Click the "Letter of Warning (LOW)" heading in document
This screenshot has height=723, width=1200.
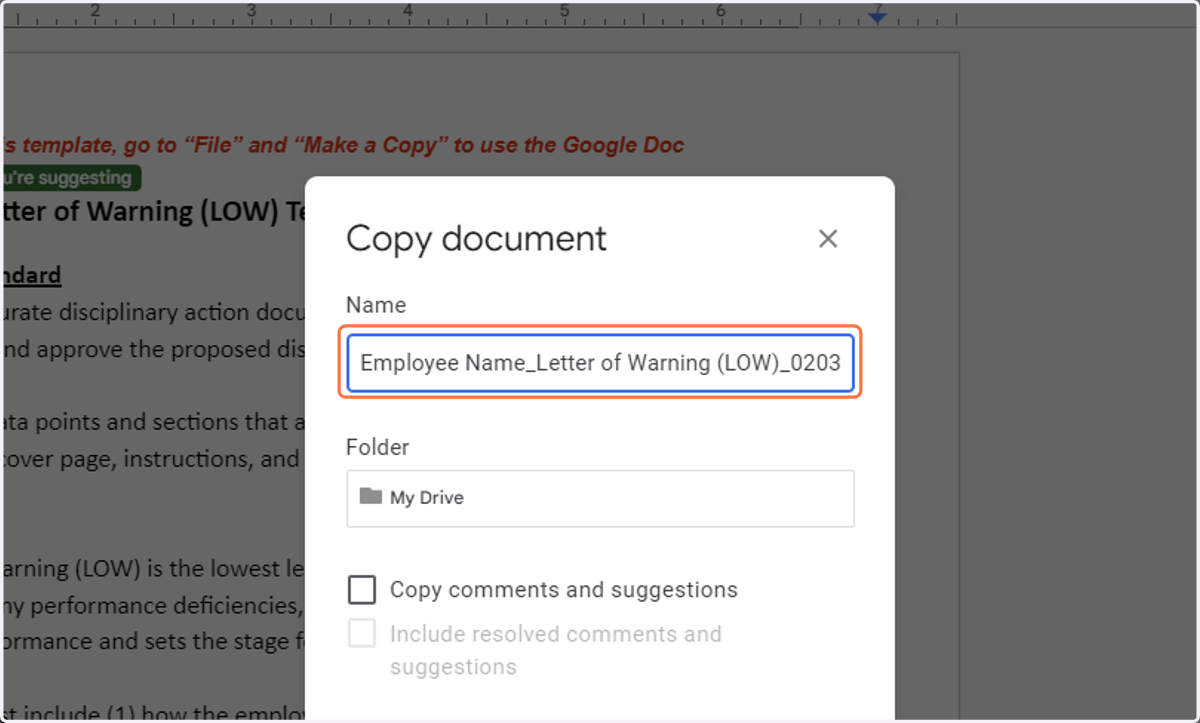coord(153,211)
